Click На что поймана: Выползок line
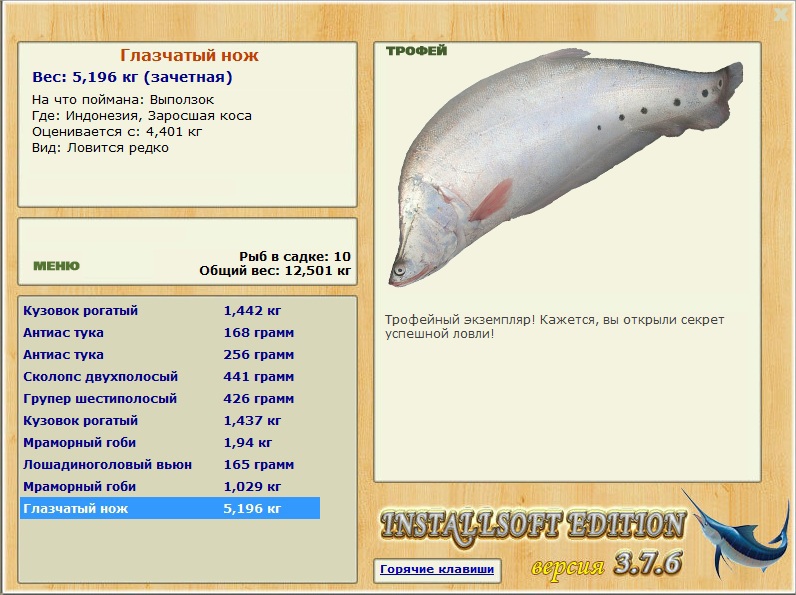The height and width of the screenshot is (595, 796). [123, 100]
